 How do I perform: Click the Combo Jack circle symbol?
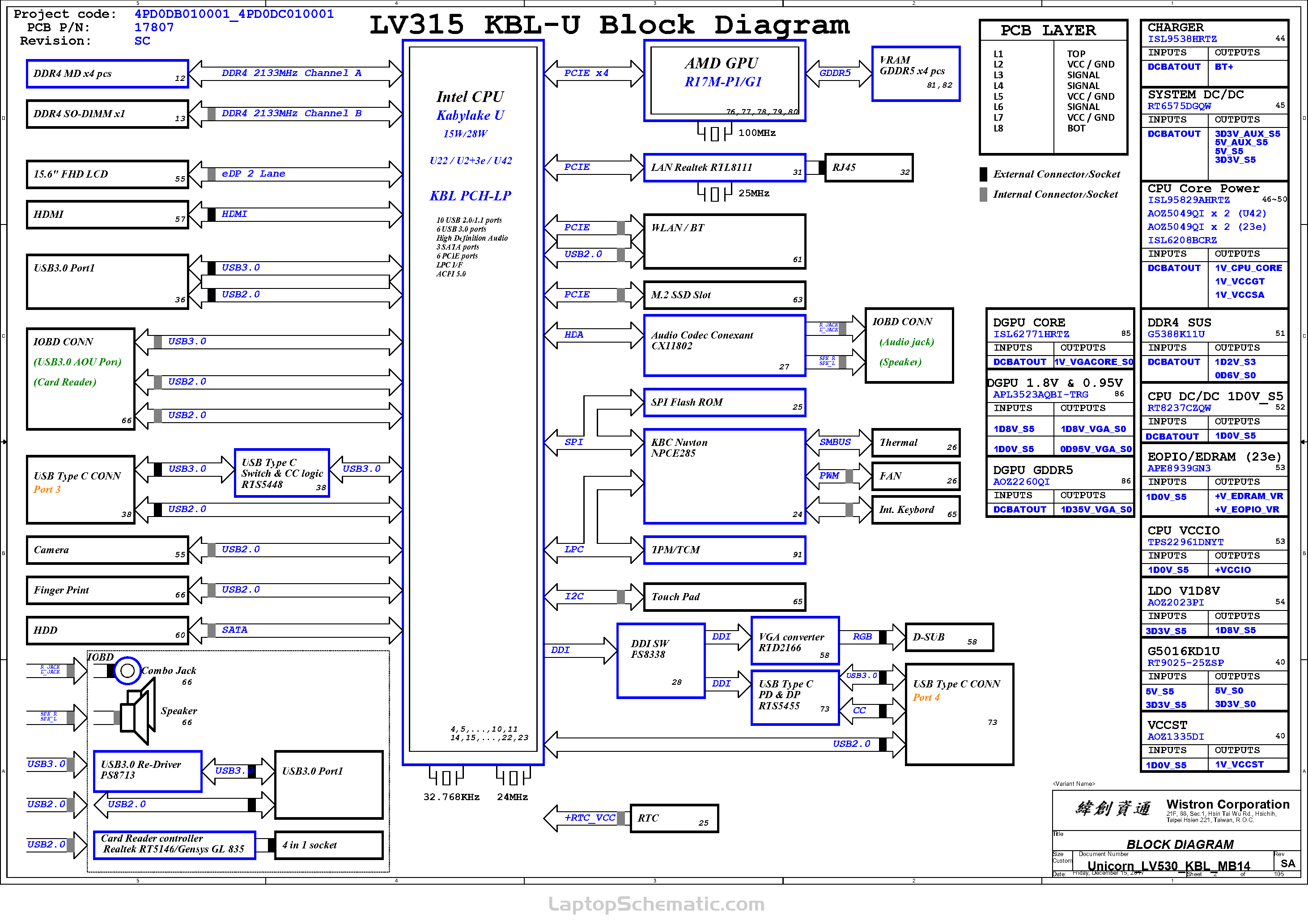click(x=127, y=670)
